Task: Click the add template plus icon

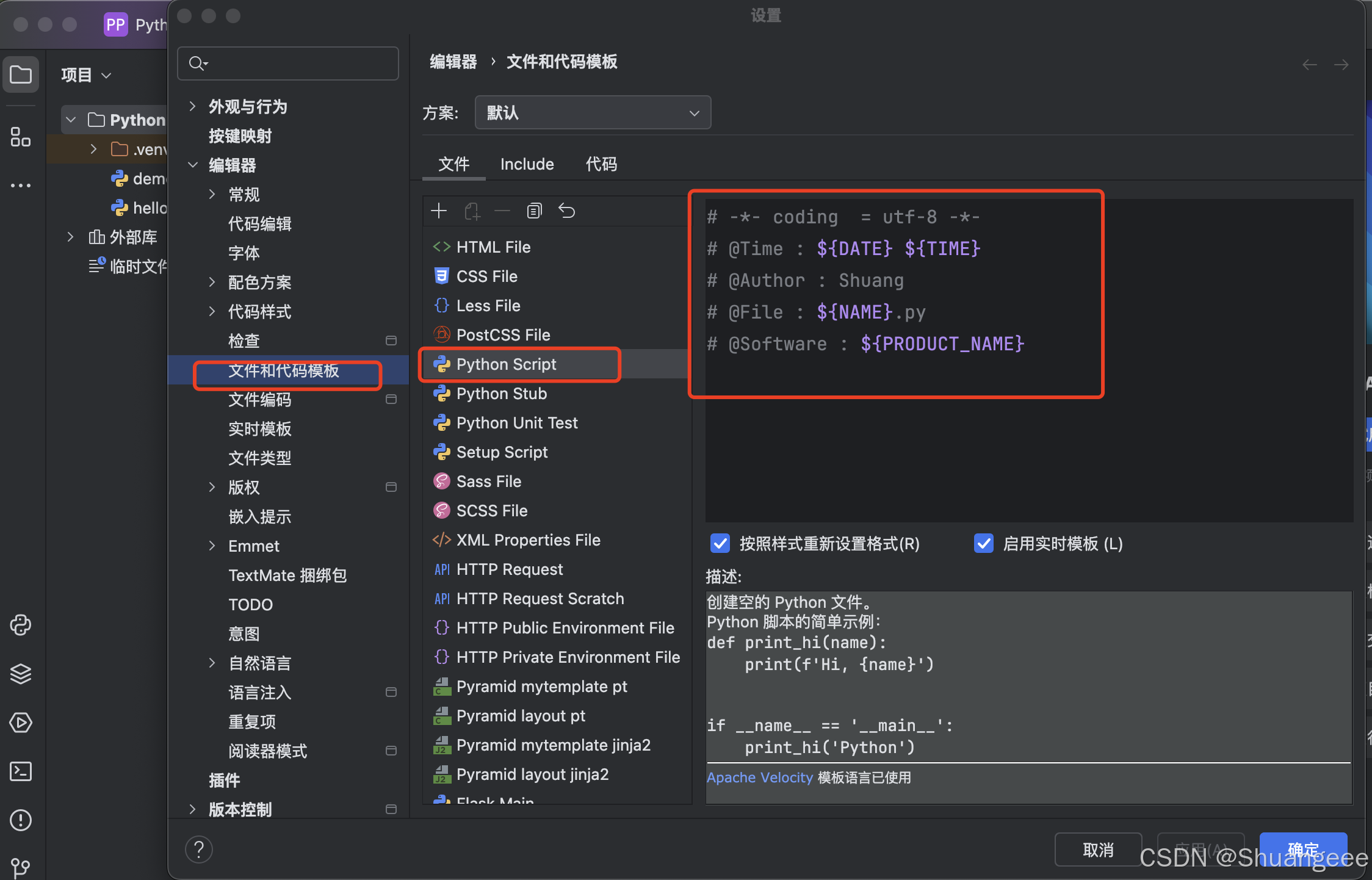Action: click(439, 211)
